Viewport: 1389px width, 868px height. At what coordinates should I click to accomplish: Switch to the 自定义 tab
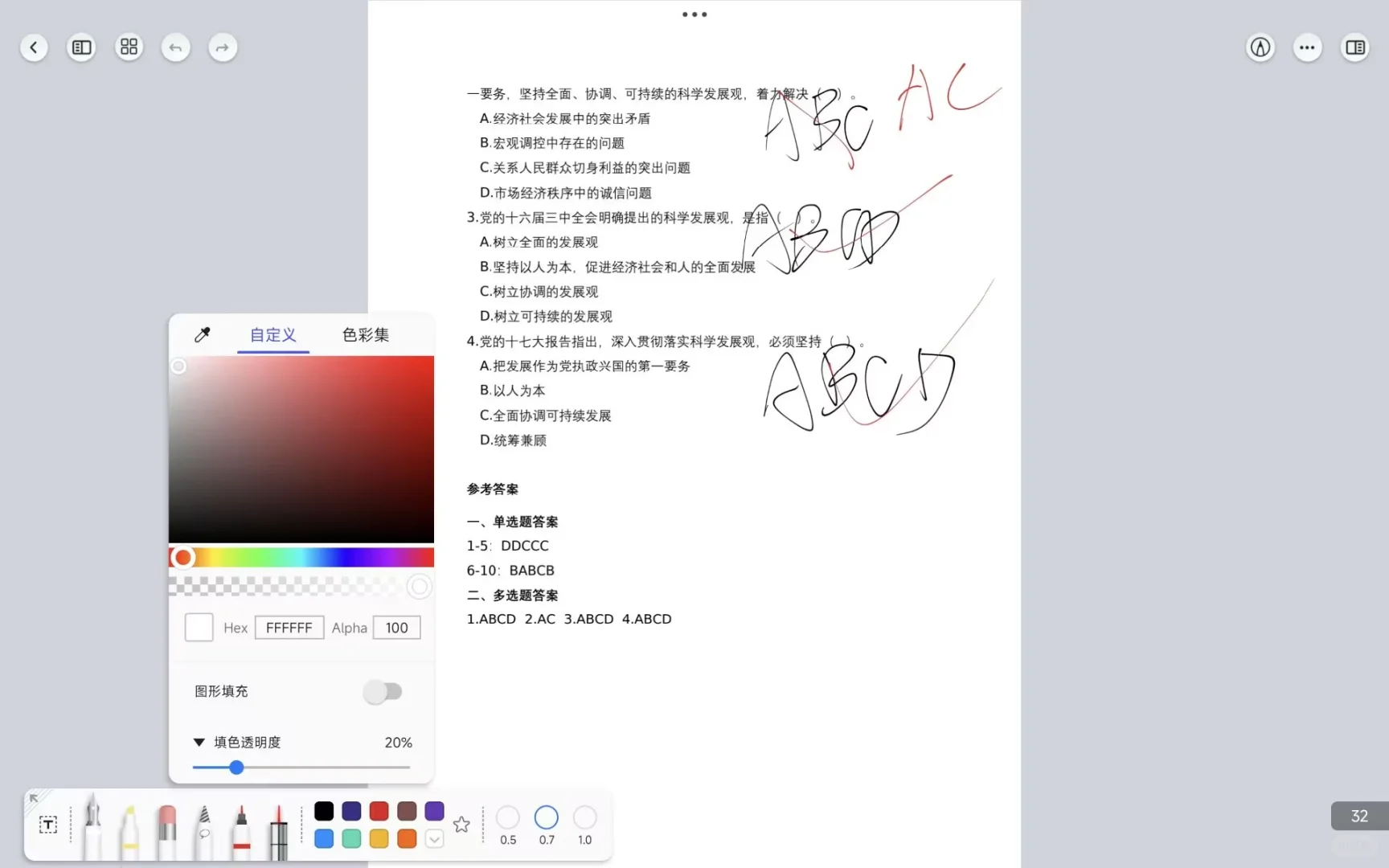[x=272, y=335]
